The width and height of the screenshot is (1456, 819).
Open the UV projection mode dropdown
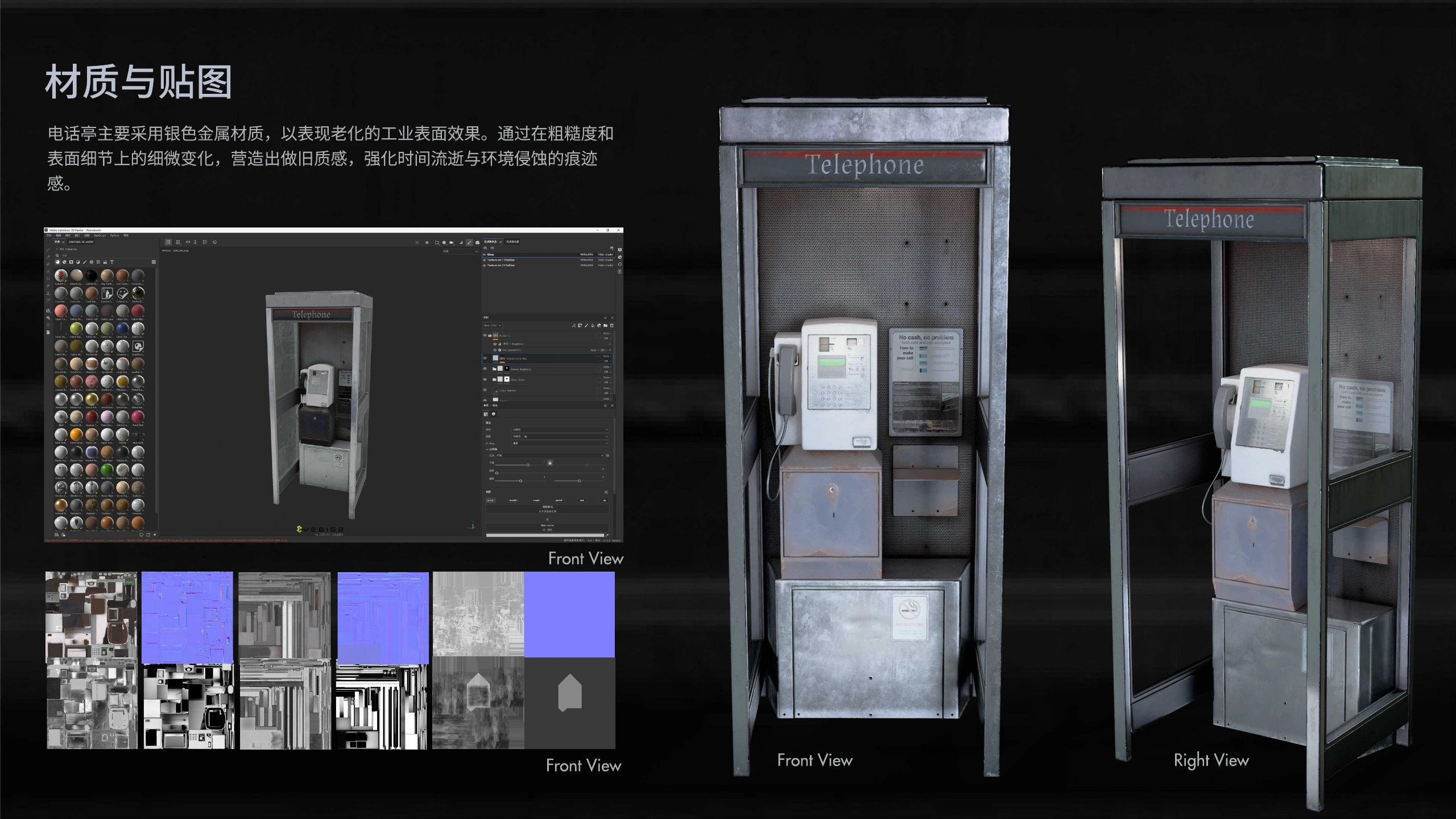(560, 429)
